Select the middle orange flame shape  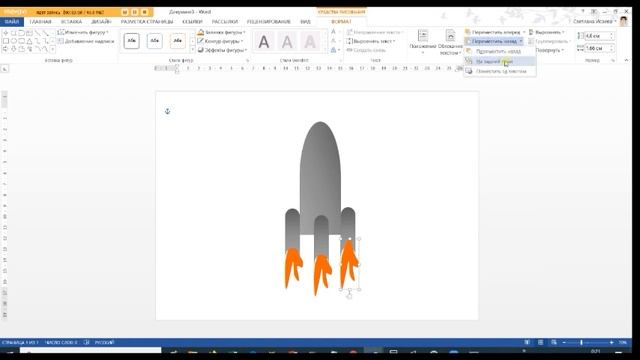tap(322, 275)
